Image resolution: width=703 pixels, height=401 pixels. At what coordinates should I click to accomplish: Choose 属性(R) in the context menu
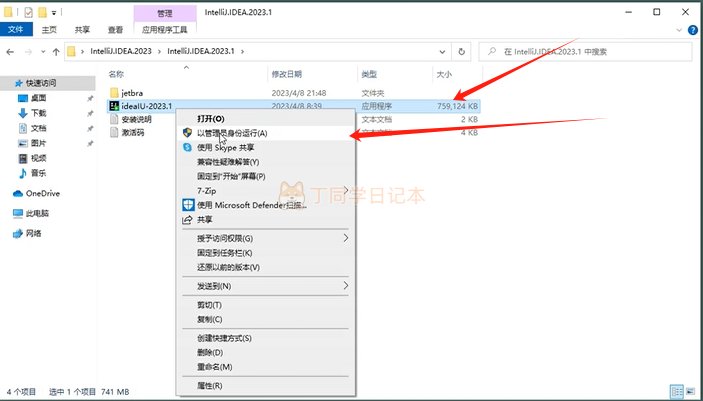click(x=265, y=386)
